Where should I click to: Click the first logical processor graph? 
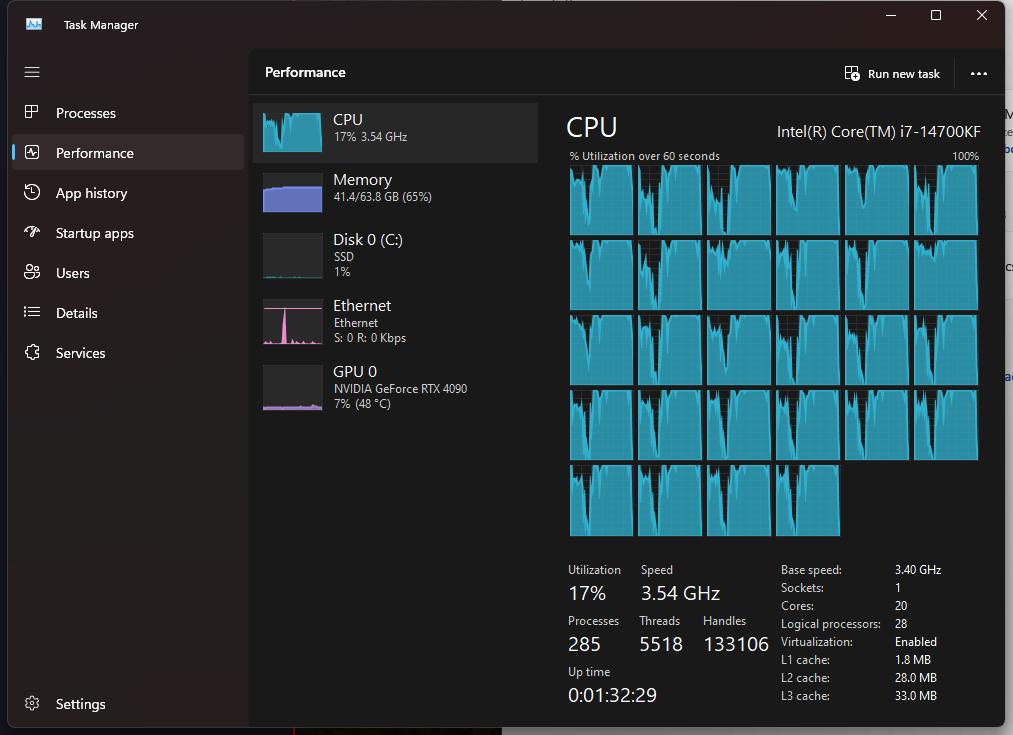601,200
